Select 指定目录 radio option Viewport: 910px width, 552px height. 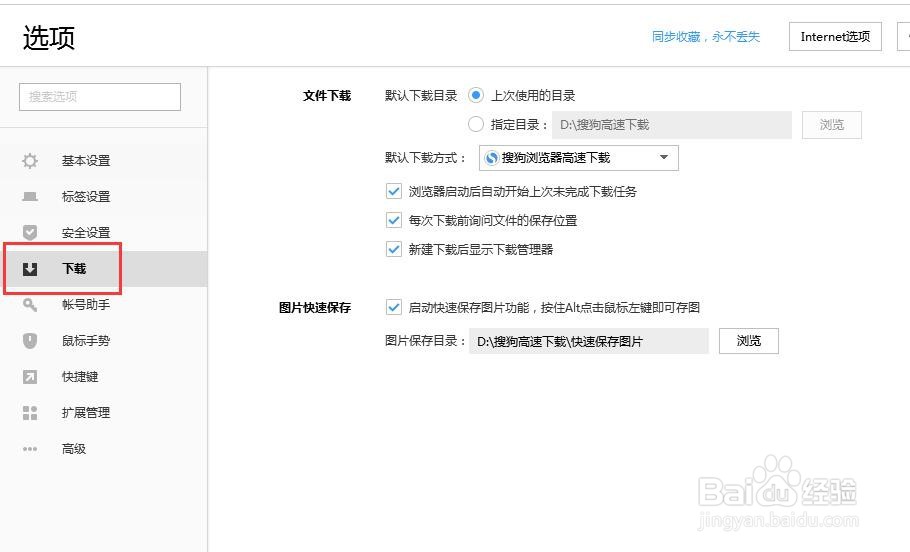pos(476,124)
